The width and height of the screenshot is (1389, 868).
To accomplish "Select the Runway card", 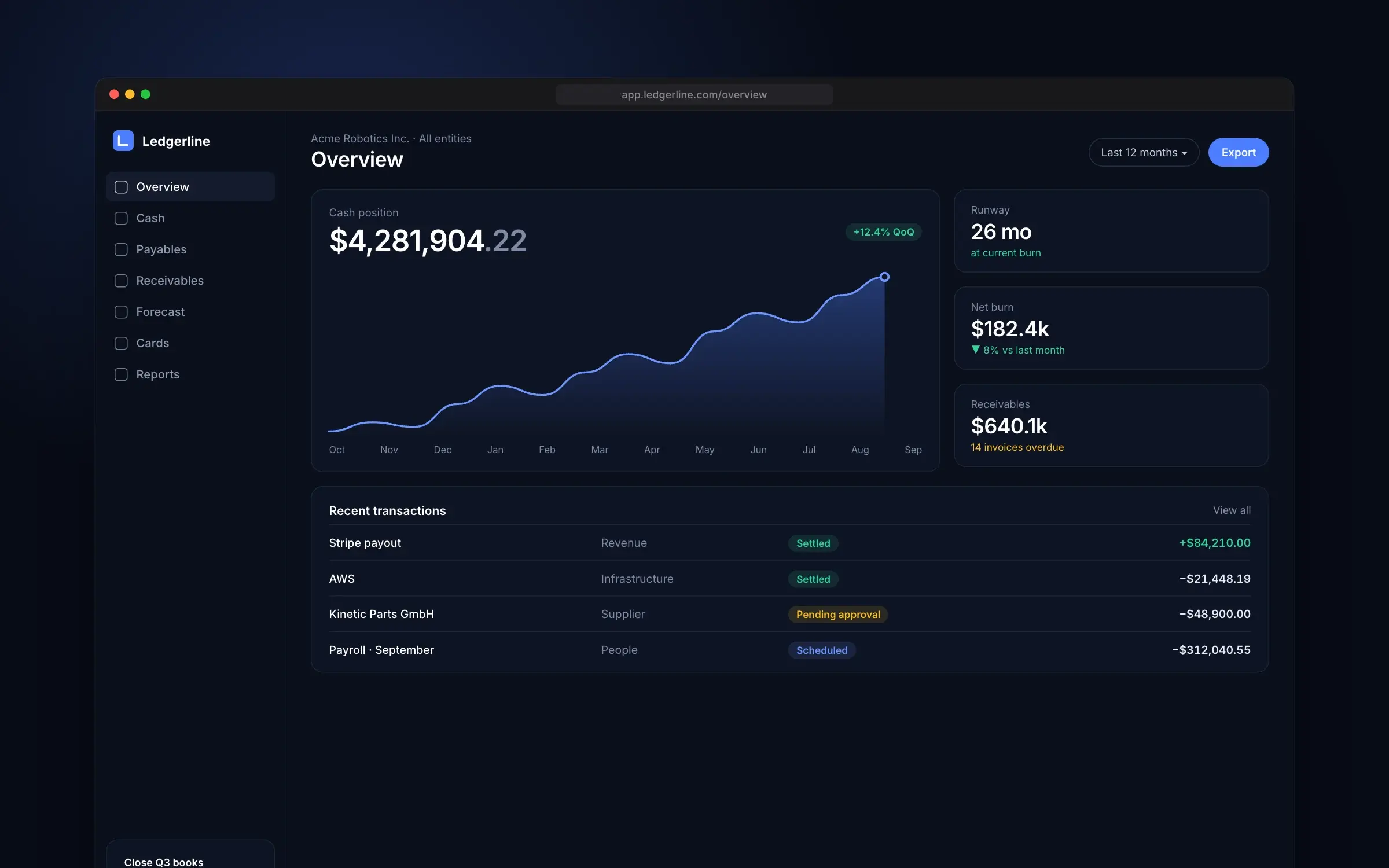I will coord(1111,231).
